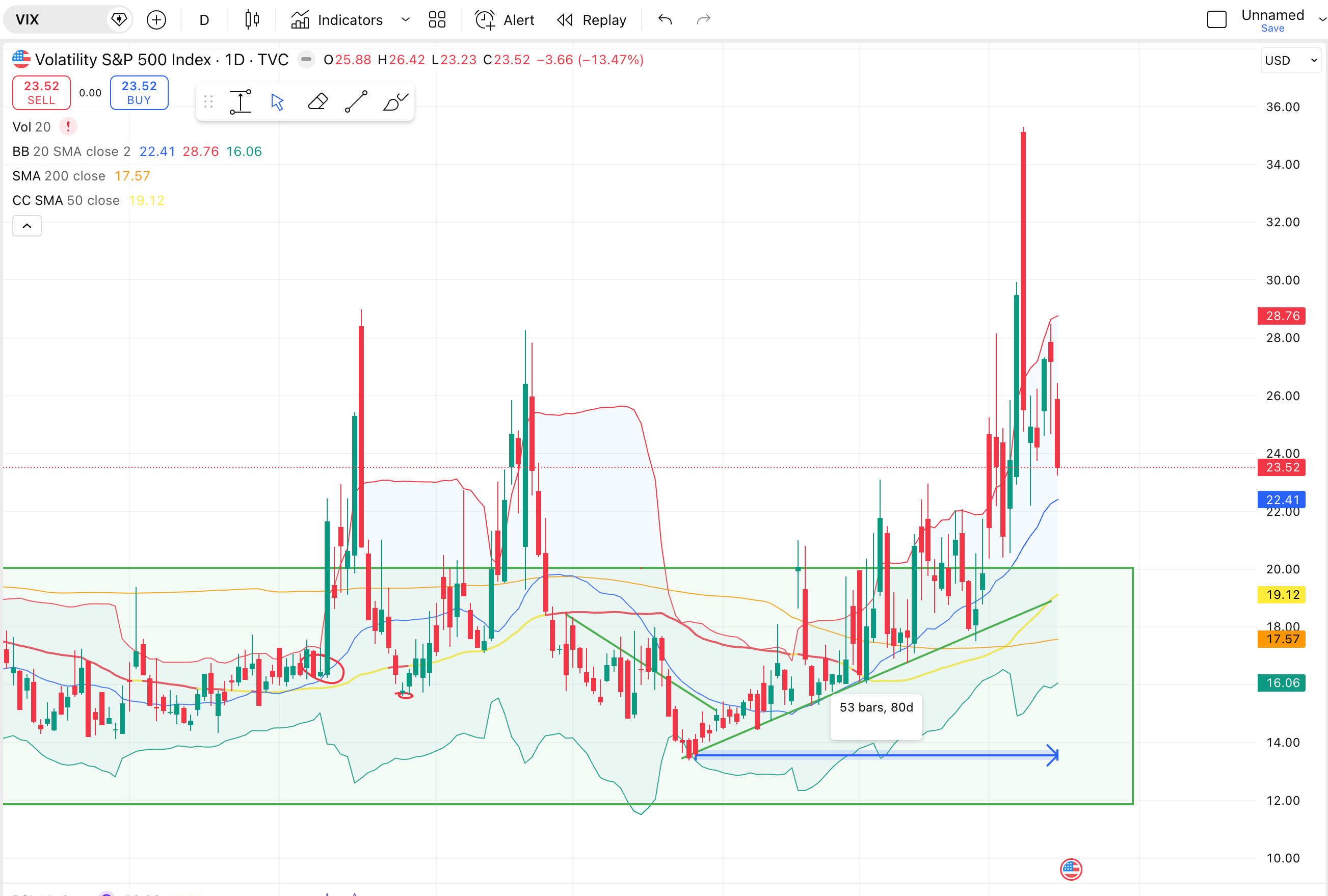The width and height of the screenshot is (1328, 896).
Task: Click the Vol indicator error warning icon
Action: click(x=68, y=127)
